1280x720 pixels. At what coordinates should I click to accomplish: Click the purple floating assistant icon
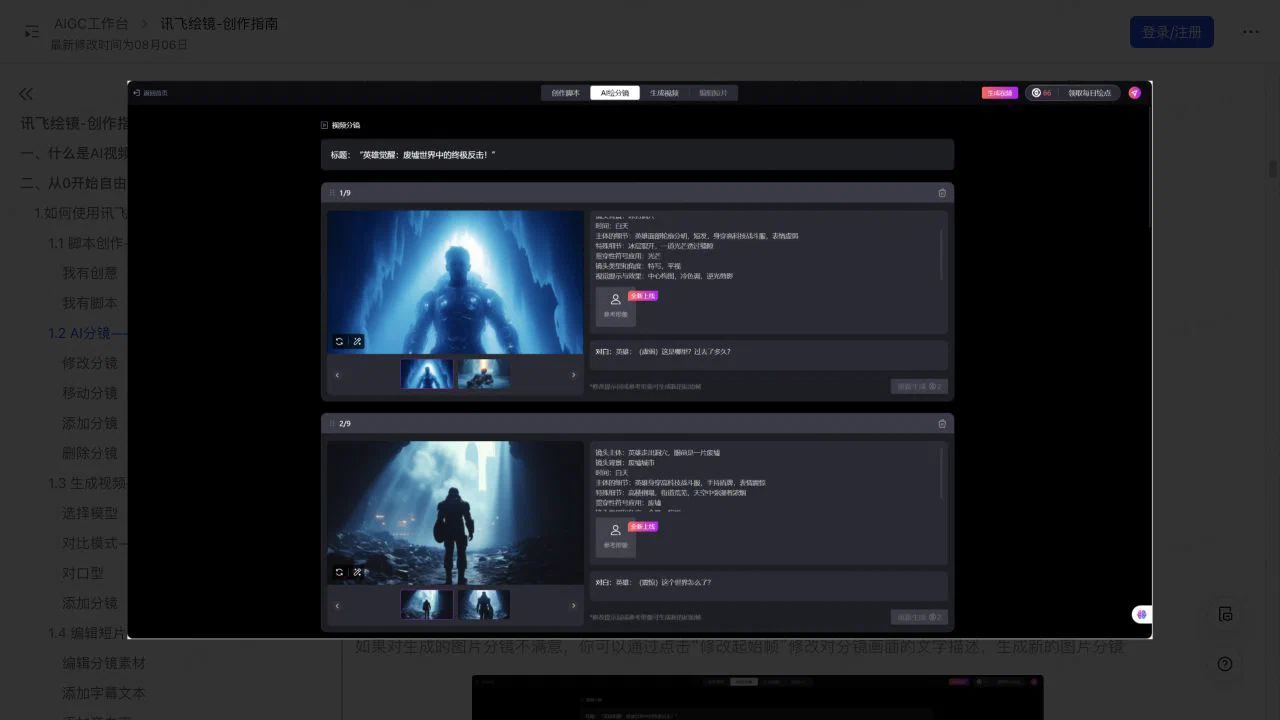[x=1141, y=614]
